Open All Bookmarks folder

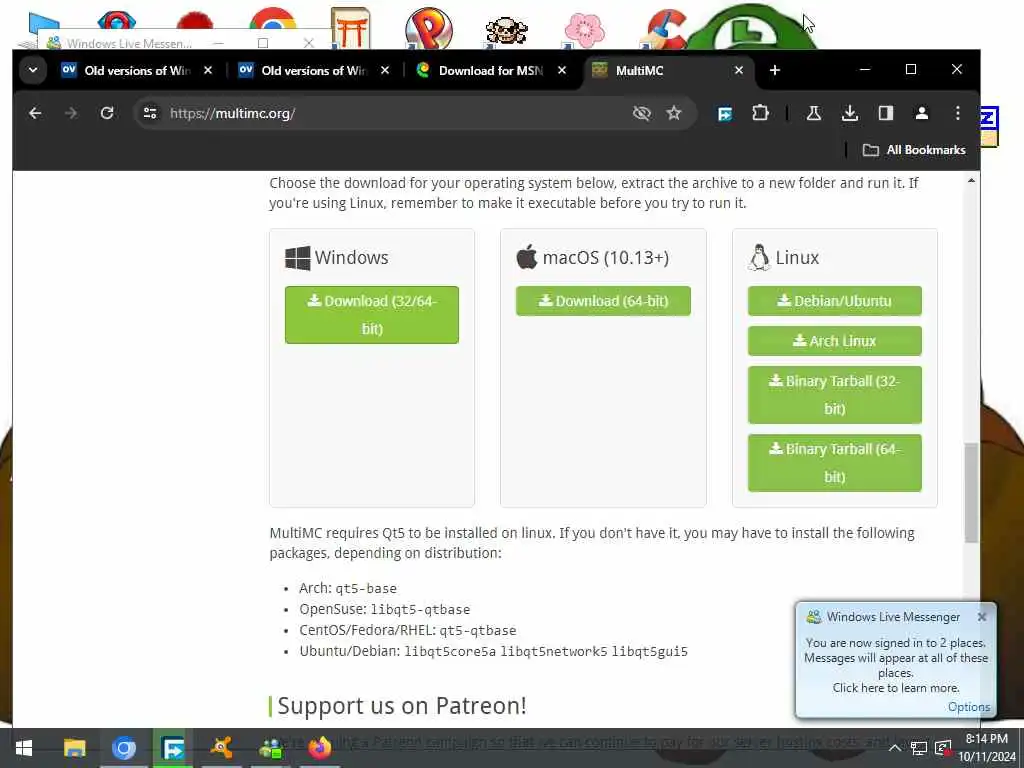point(914,150)
